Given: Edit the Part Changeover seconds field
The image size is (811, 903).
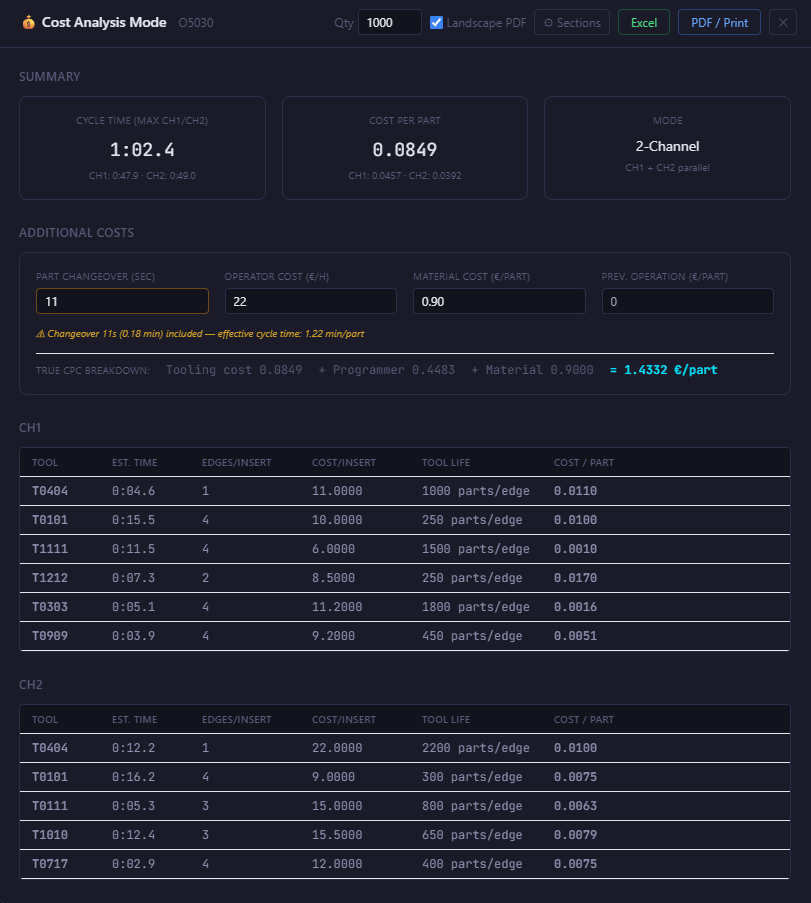Looking at the screenshot, I should click(x=122, y=301).
